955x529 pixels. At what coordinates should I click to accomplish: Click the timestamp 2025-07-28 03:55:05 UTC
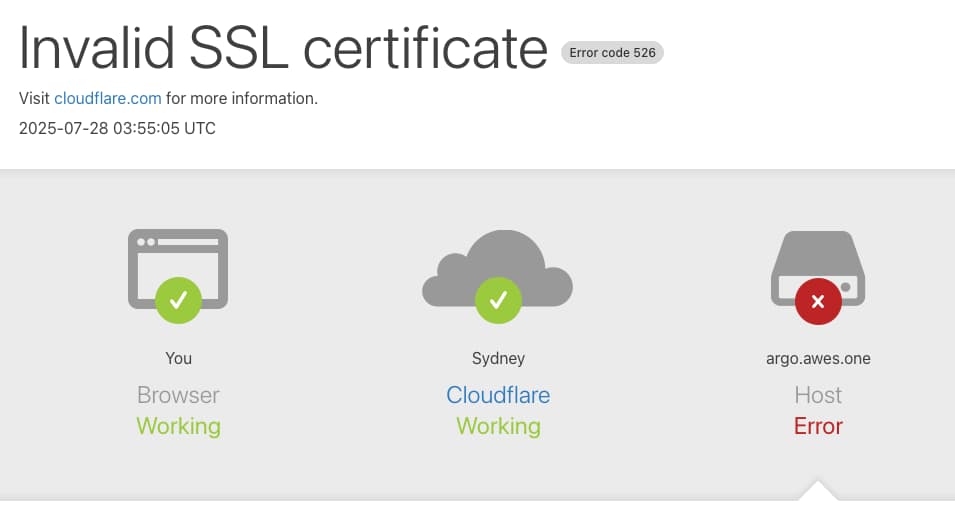(117, 128)
